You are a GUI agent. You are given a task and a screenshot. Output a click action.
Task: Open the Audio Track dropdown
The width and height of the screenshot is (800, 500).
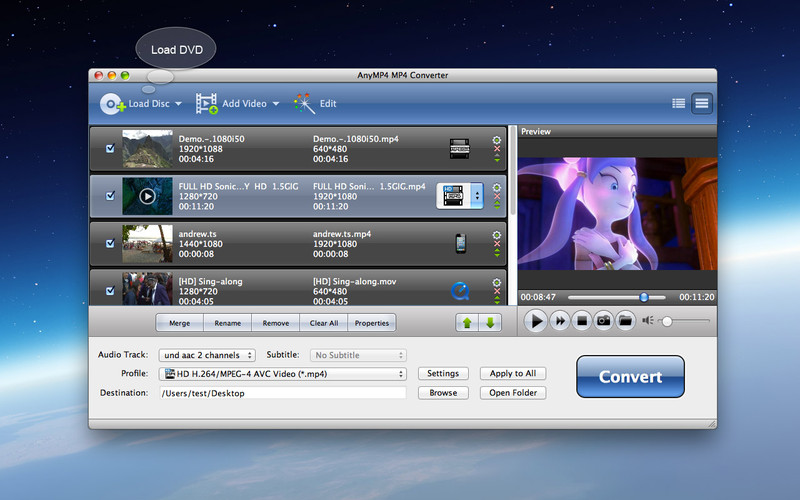[x=207, y=355]
